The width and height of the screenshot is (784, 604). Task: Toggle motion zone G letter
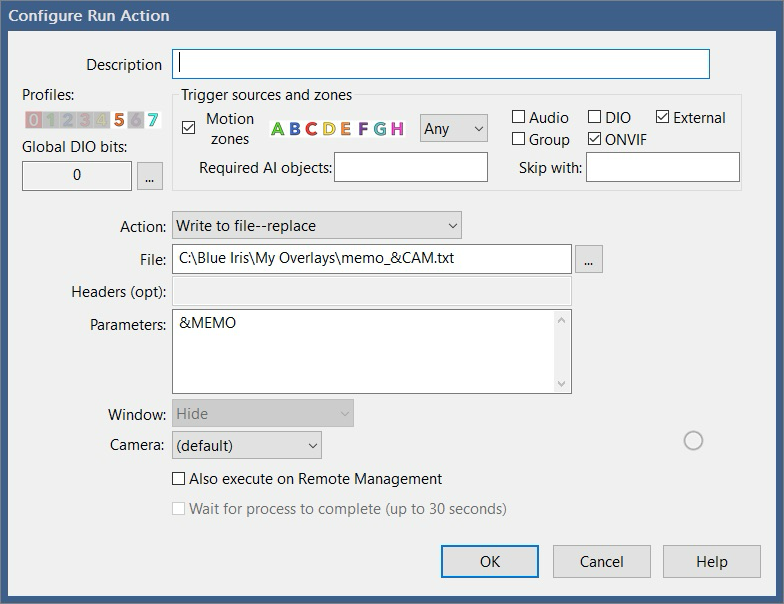[380, 129]
